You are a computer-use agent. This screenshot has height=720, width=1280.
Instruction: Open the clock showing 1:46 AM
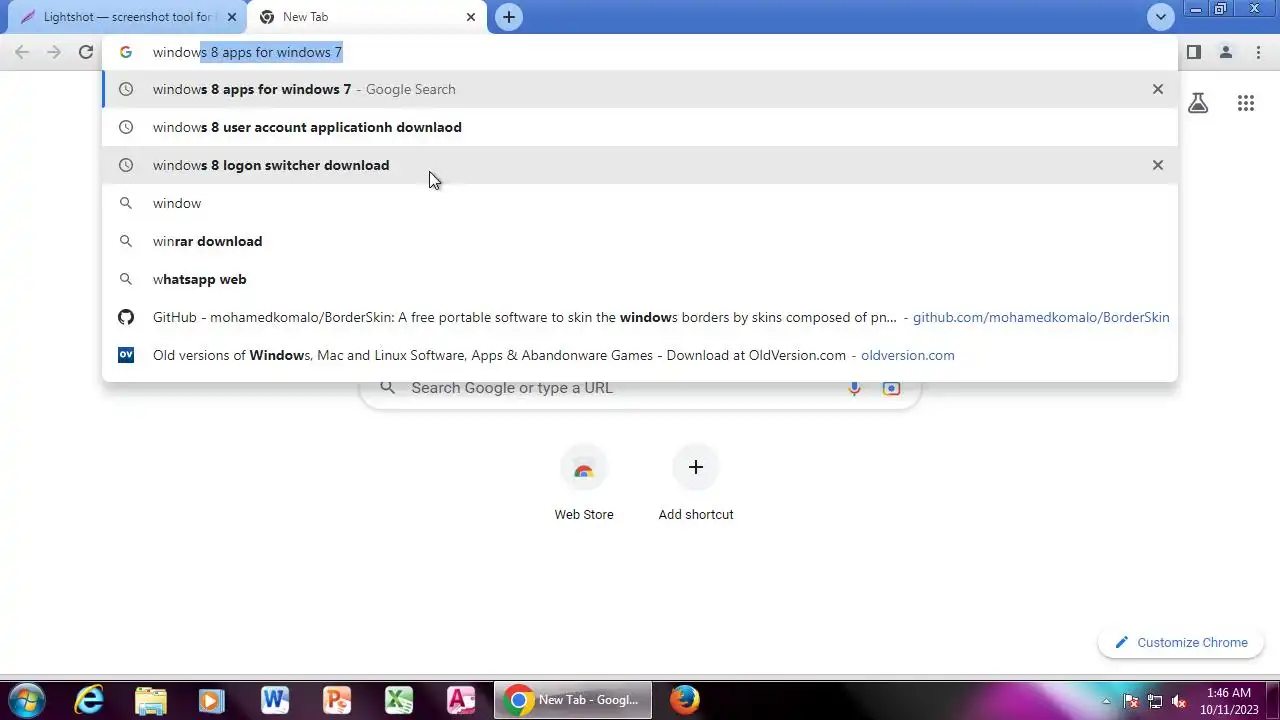(1228, 701)
